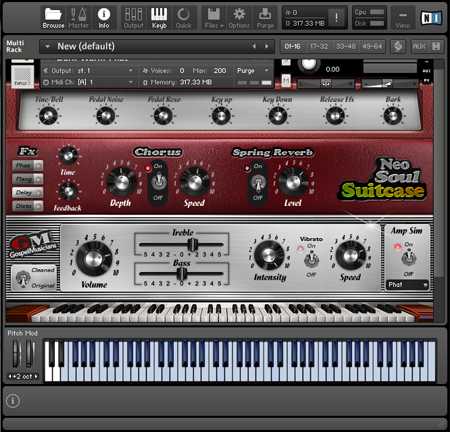Toggle the Spring Reverb On/Off switch

pyautogui.click(x=257, y=182)
